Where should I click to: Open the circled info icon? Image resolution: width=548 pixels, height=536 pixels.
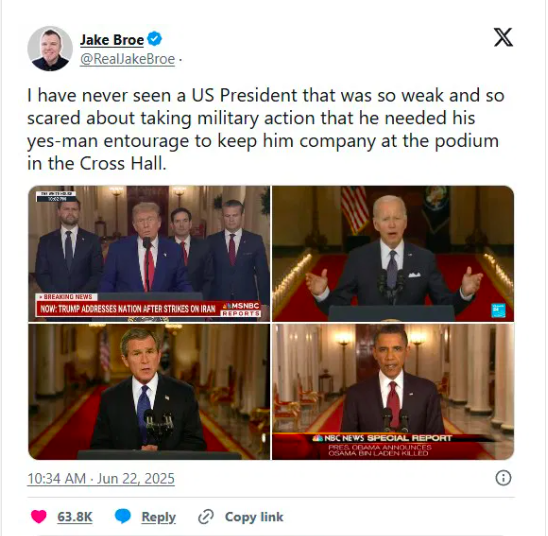tap(503, 478)
